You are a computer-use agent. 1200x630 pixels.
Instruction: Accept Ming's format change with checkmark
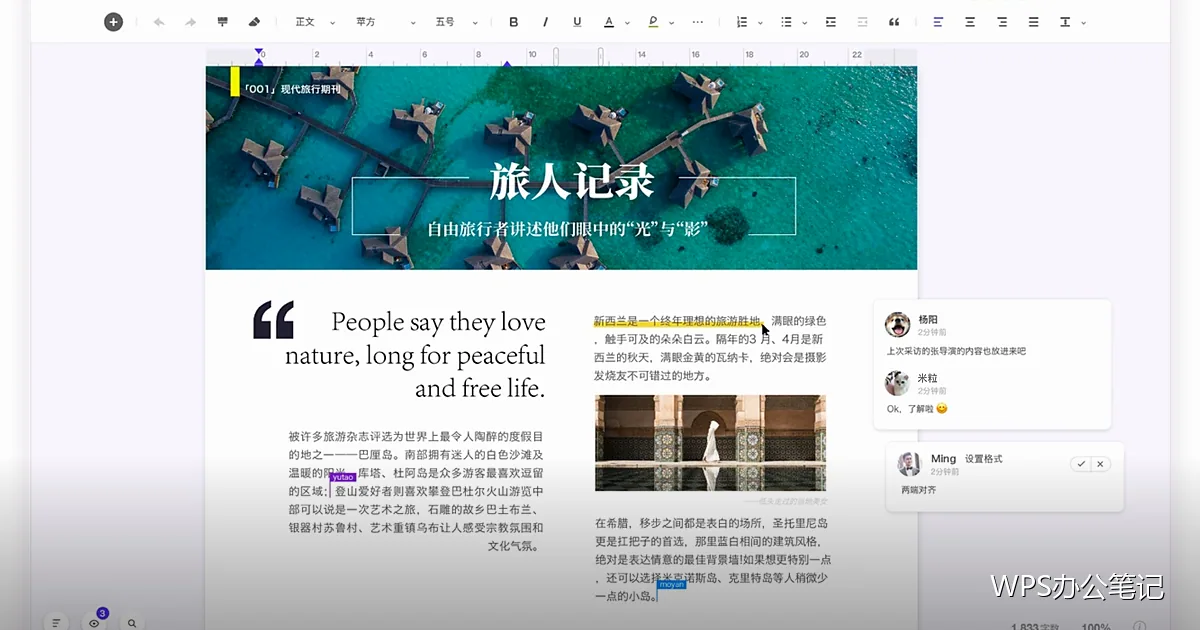point(1080,464)
